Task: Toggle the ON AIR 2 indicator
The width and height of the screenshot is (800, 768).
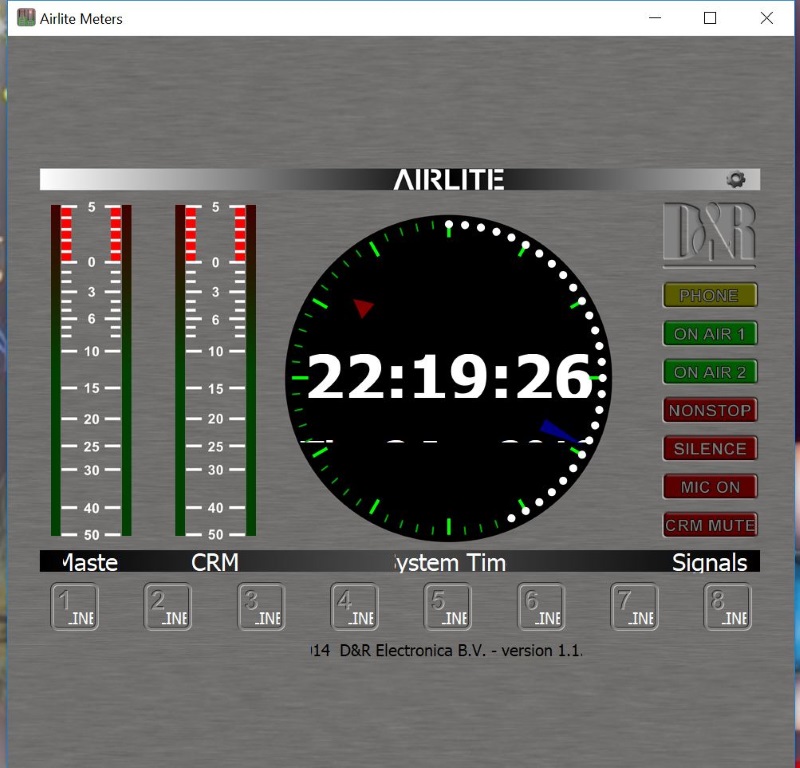Action: click(710, 372)
